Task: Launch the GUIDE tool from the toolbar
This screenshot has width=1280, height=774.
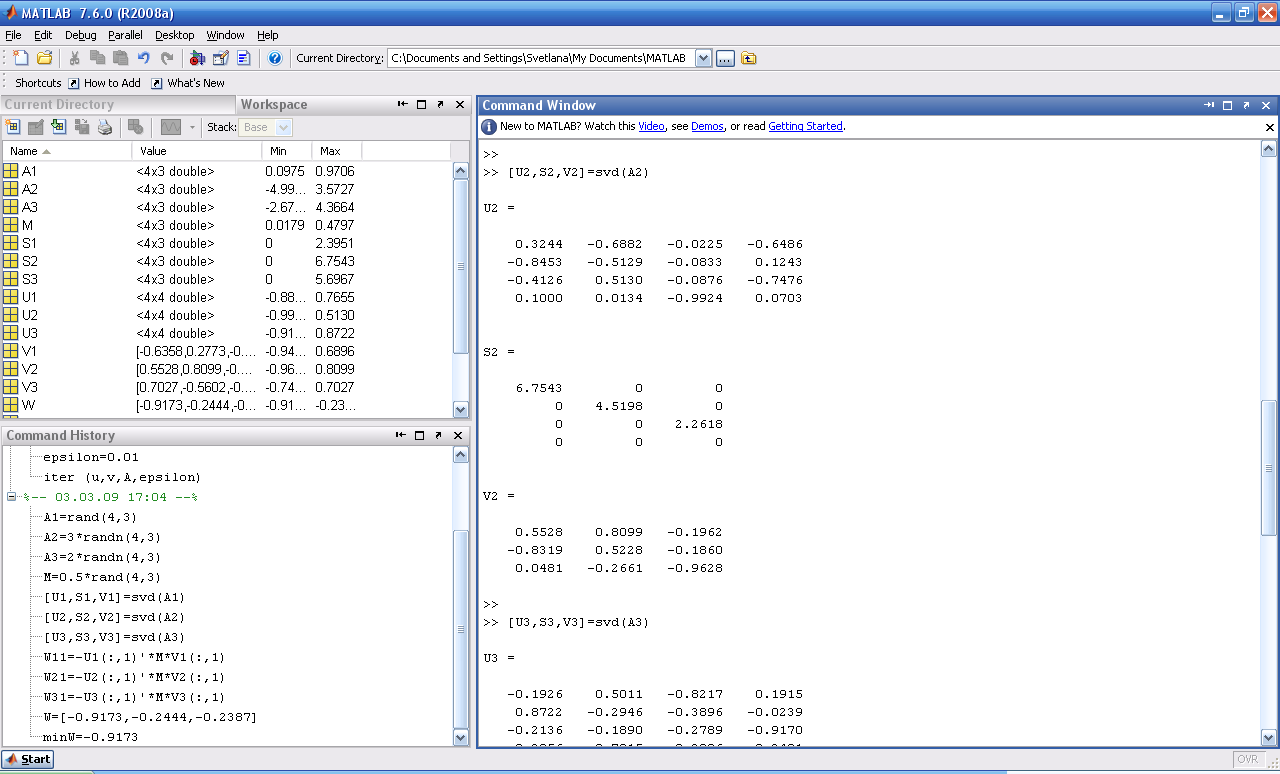Action: 221,58
